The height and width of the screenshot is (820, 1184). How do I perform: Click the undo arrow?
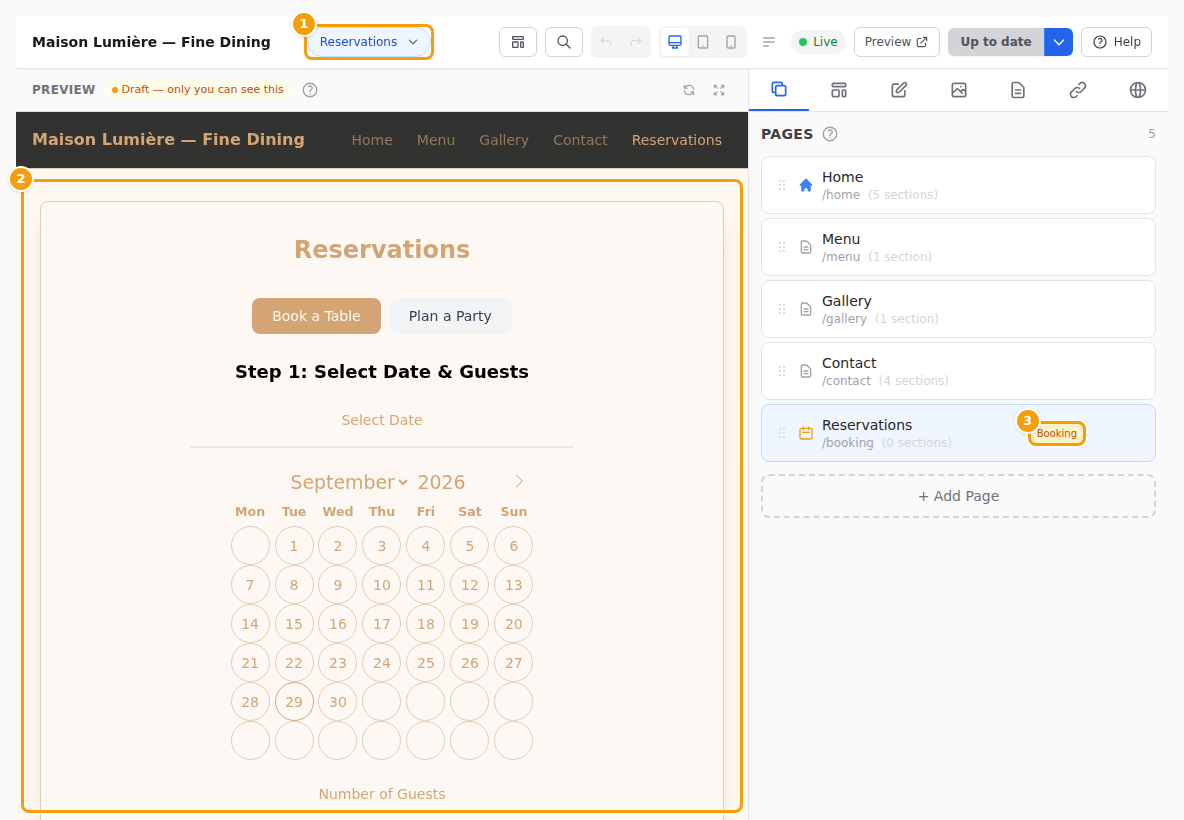tap(606, 42)
